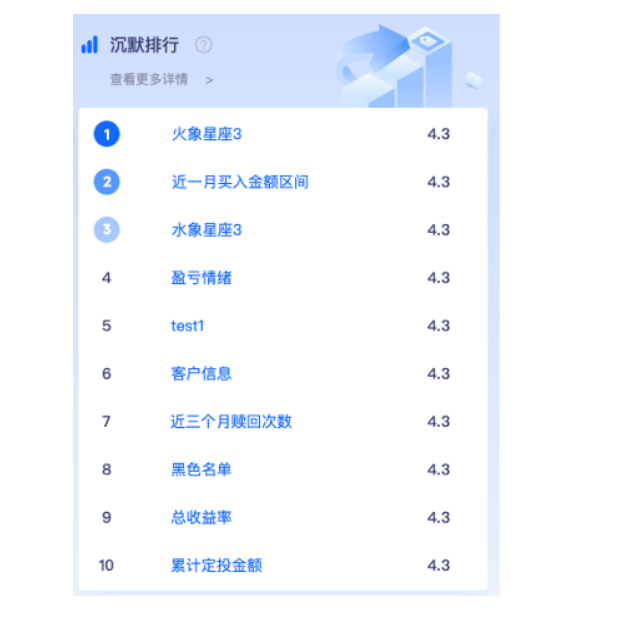Open 查看更多详情 link
This screenshot has width=628, height=626.
pyautogui.click(x=149, y=79)
